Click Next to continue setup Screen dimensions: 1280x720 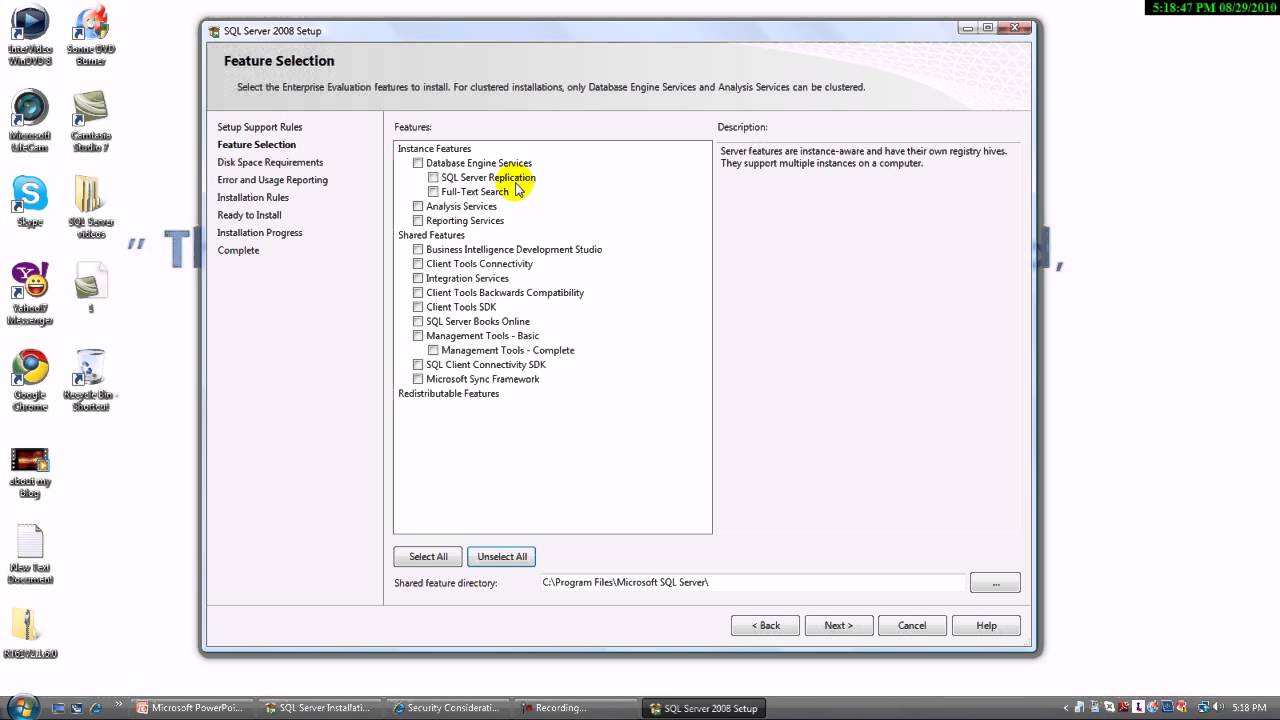(839, 625)
